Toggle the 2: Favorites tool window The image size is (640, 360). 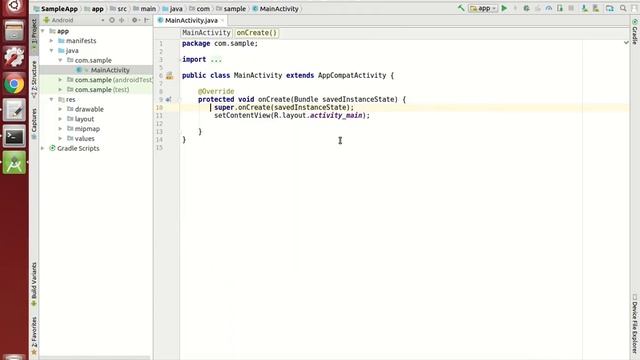[x=34, y=335]
